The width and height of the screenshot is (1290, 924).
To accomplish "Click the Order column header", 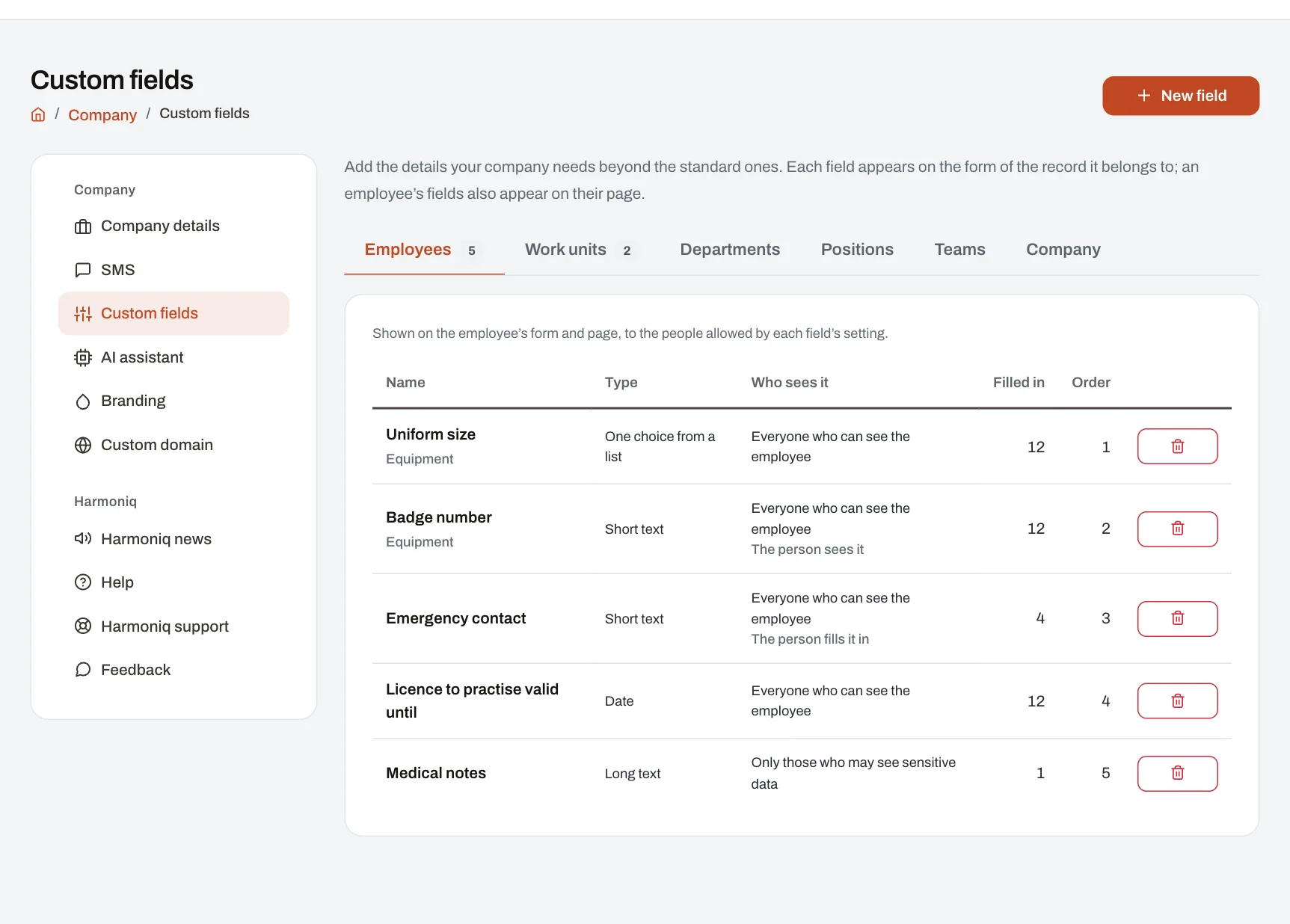I will pos(1091,382).
